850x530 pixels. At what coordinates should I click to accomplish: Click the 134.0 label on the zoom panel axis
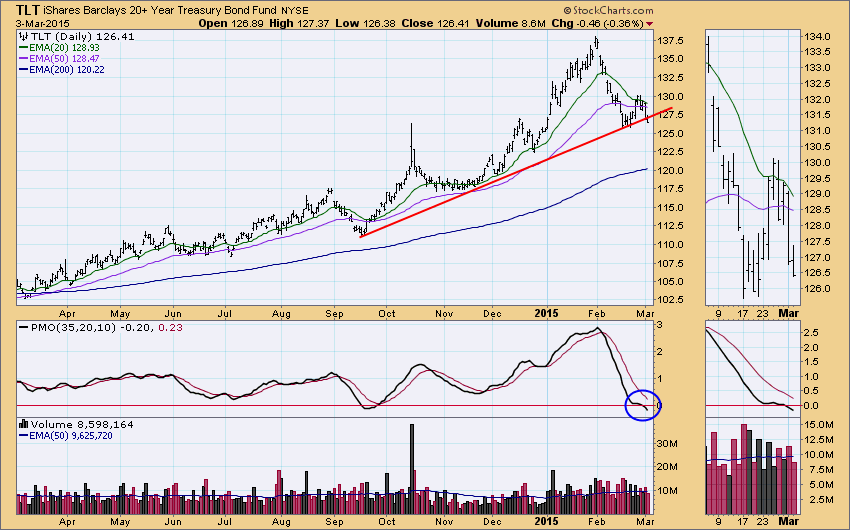click(x=817, y=37)
